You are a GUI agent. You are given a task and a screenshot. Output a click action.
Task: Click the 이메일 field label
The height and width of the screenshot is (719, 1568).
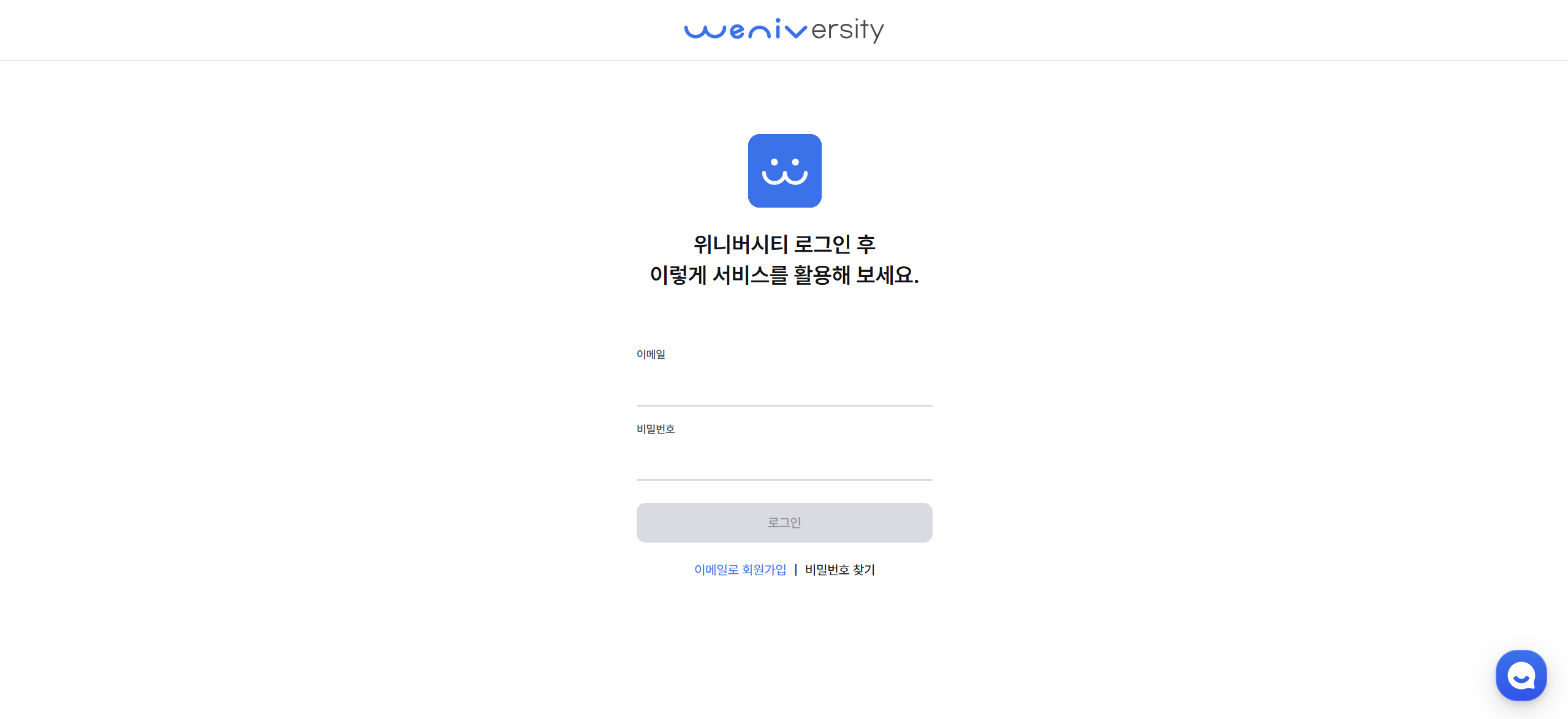651,354
